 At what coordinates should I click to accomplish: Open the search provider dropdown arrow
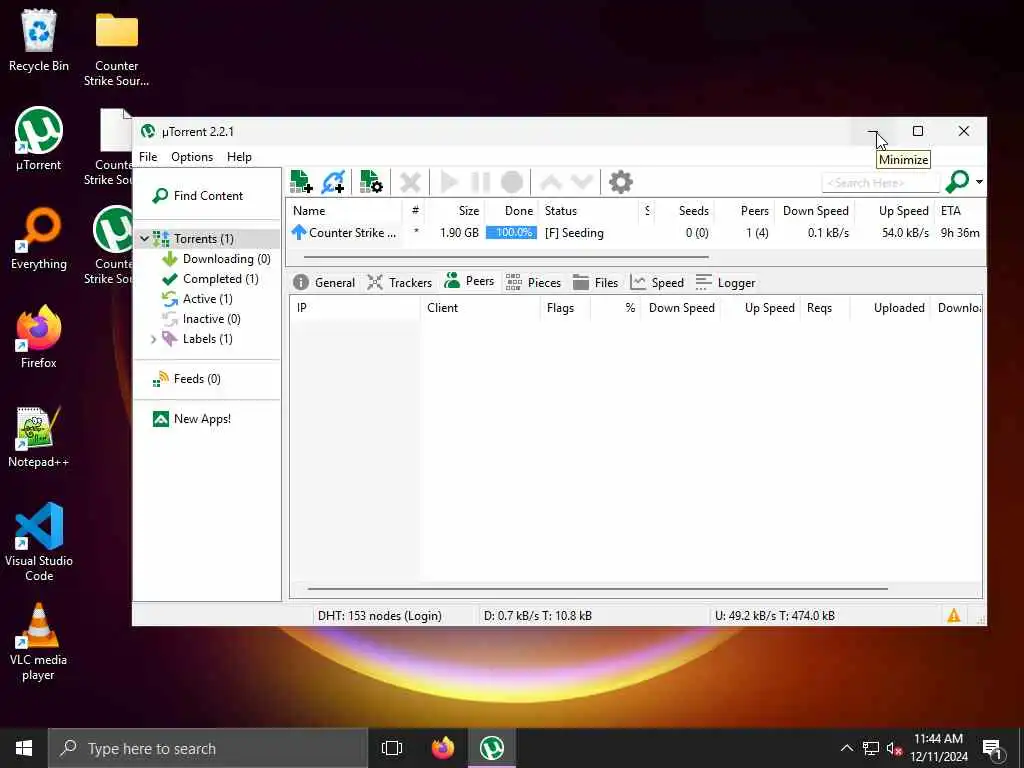click(x=979, y=182)
